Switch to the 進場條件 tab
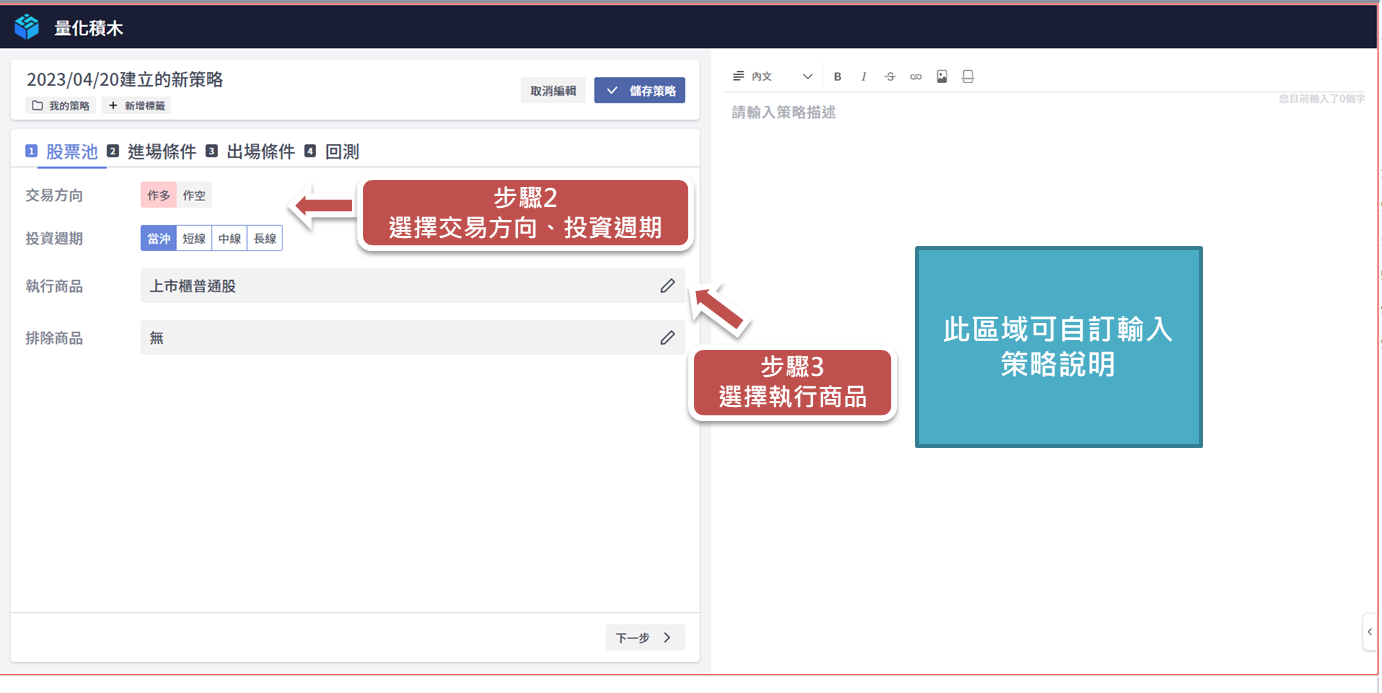 pos(161,152)
